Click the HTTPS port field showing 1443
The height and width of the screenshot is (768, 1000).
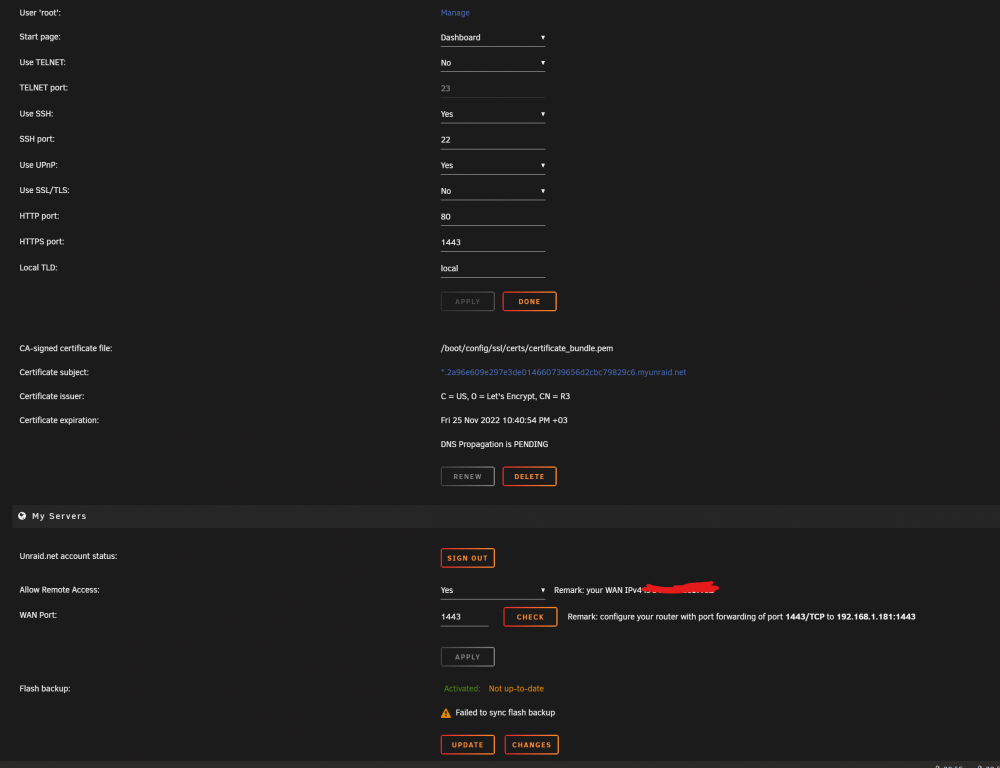(x=492, y=242)
